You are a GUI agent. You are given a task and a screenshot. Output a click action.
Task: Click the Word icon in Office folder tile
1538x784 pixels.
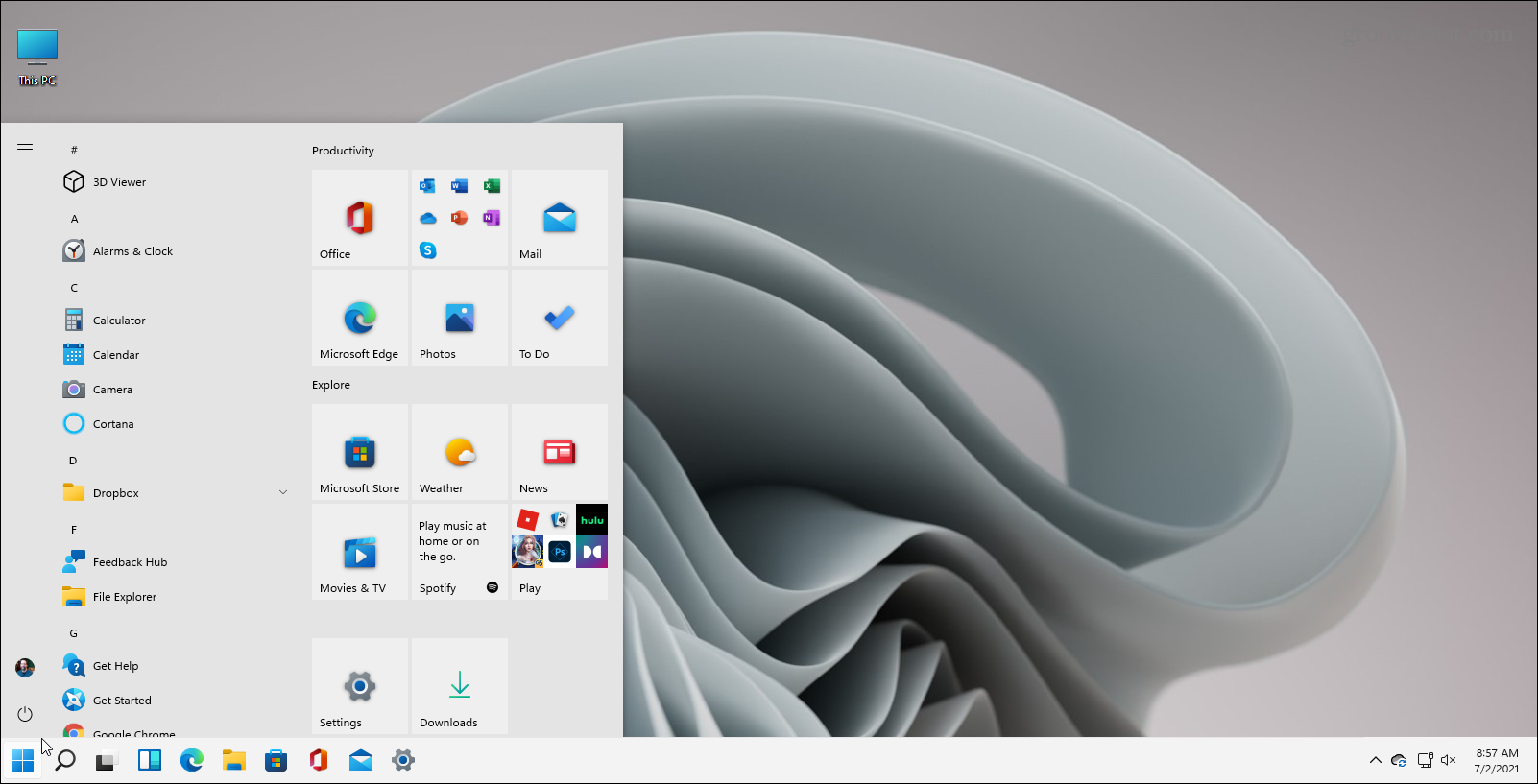click(460, 186)
